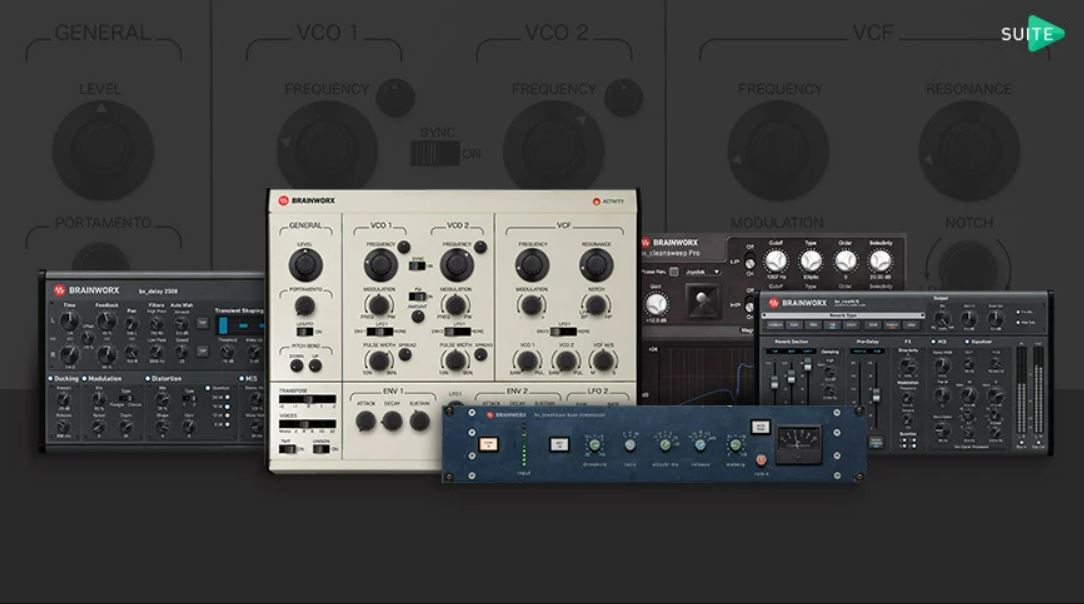1084x604 pixels.
Task: Click the VCO 2 Pulse Width knob
Action: click(454, 360)
